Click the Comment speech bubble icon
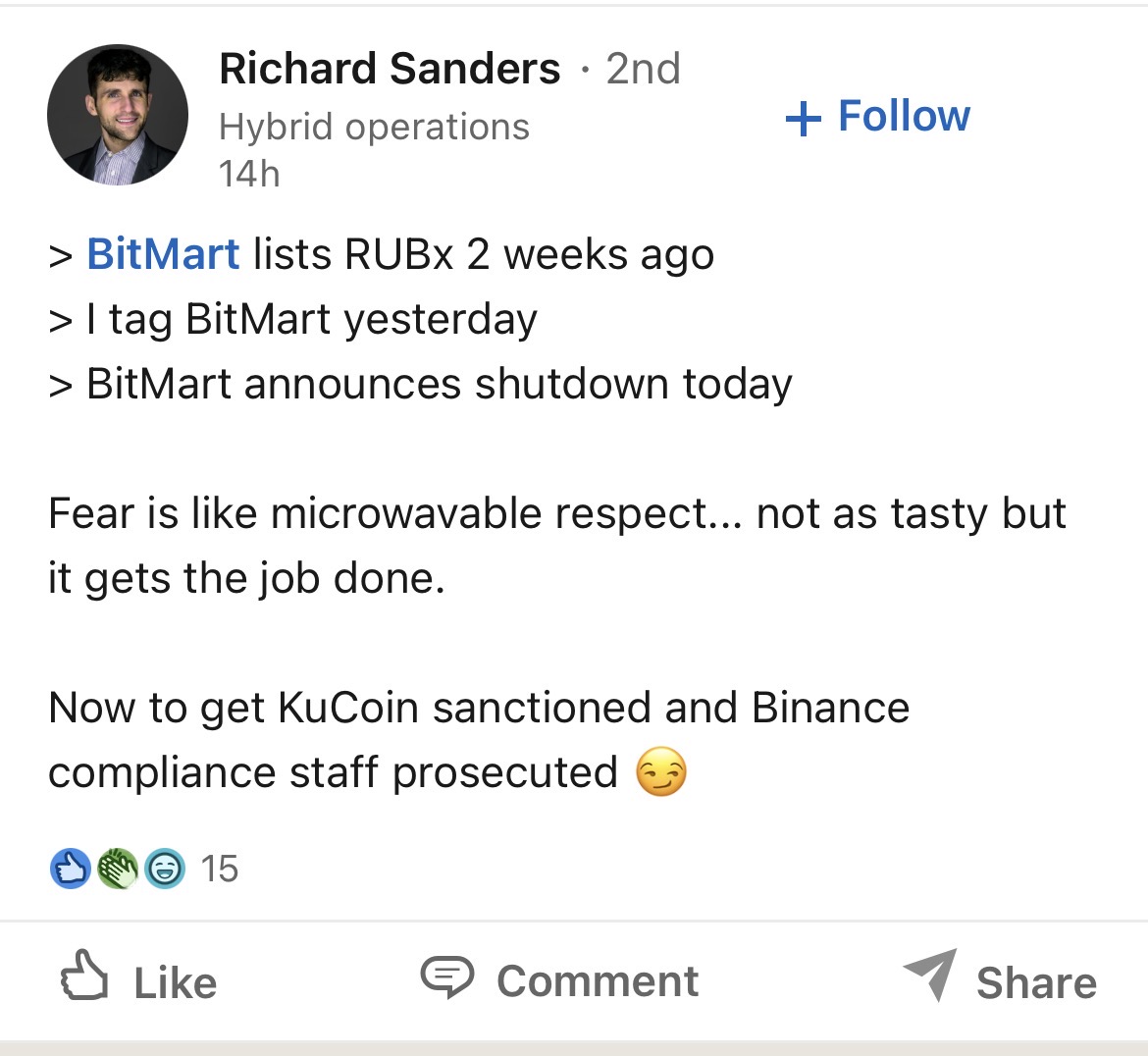This screenshot has height=1056, width=1148. [447, 977]
